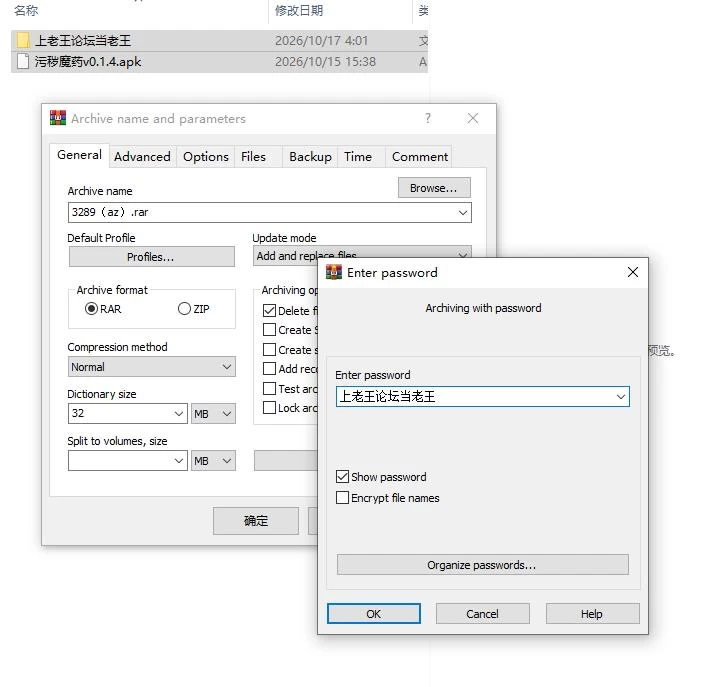
Task: Open the Dictionary size 32 dropdown
Action: (179, 413)
